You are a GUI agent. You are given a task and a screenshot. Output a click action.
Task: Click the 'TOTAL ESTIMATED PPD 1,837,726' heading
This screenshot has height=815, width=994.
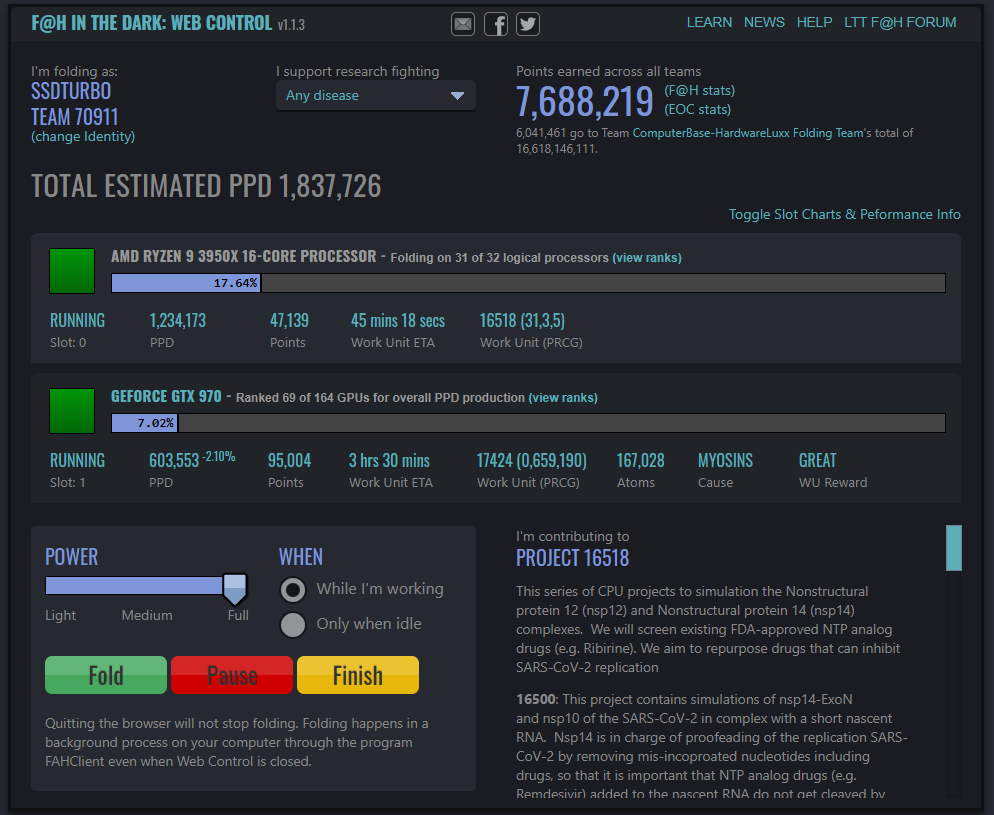[x=206, y=186]
